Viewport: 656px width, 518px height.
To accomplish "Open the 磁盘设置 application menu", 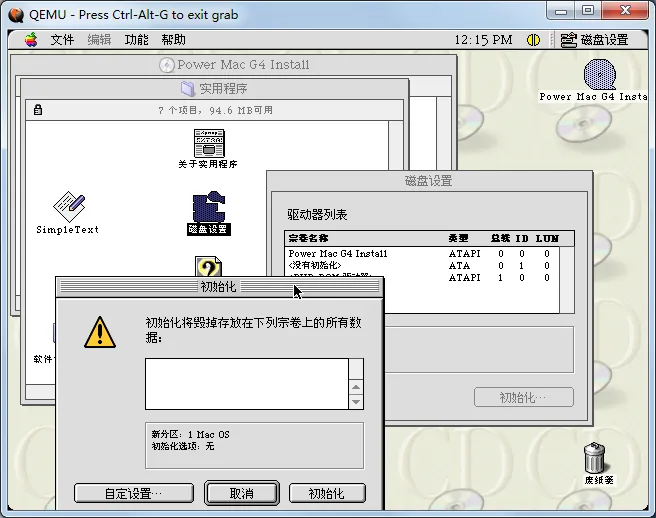I will (x=594, y=40).
